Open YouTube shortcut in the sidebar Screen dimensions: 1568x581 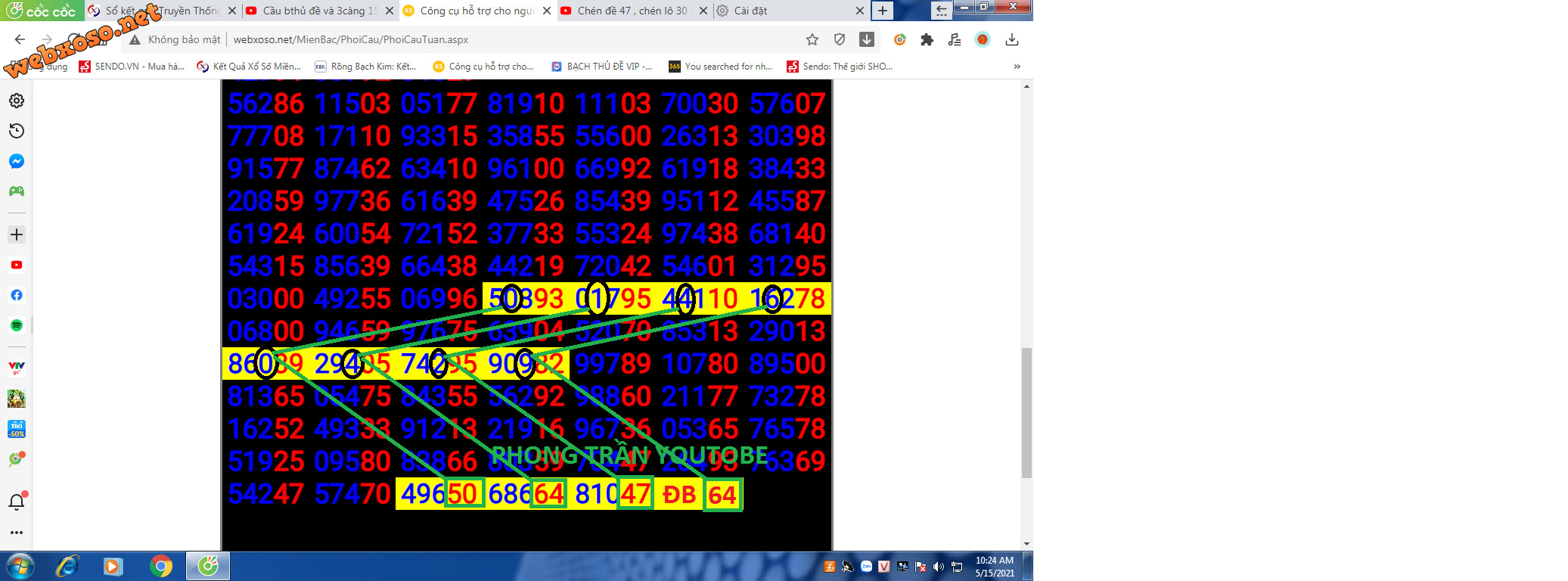click(x=17, y=265)
